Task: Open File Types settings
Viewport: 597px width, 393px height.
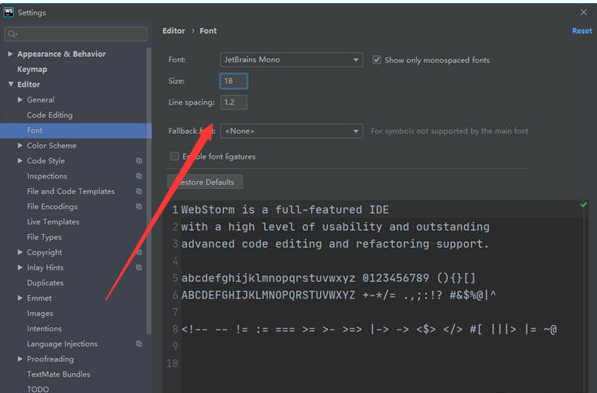Action: click(44, 237)
